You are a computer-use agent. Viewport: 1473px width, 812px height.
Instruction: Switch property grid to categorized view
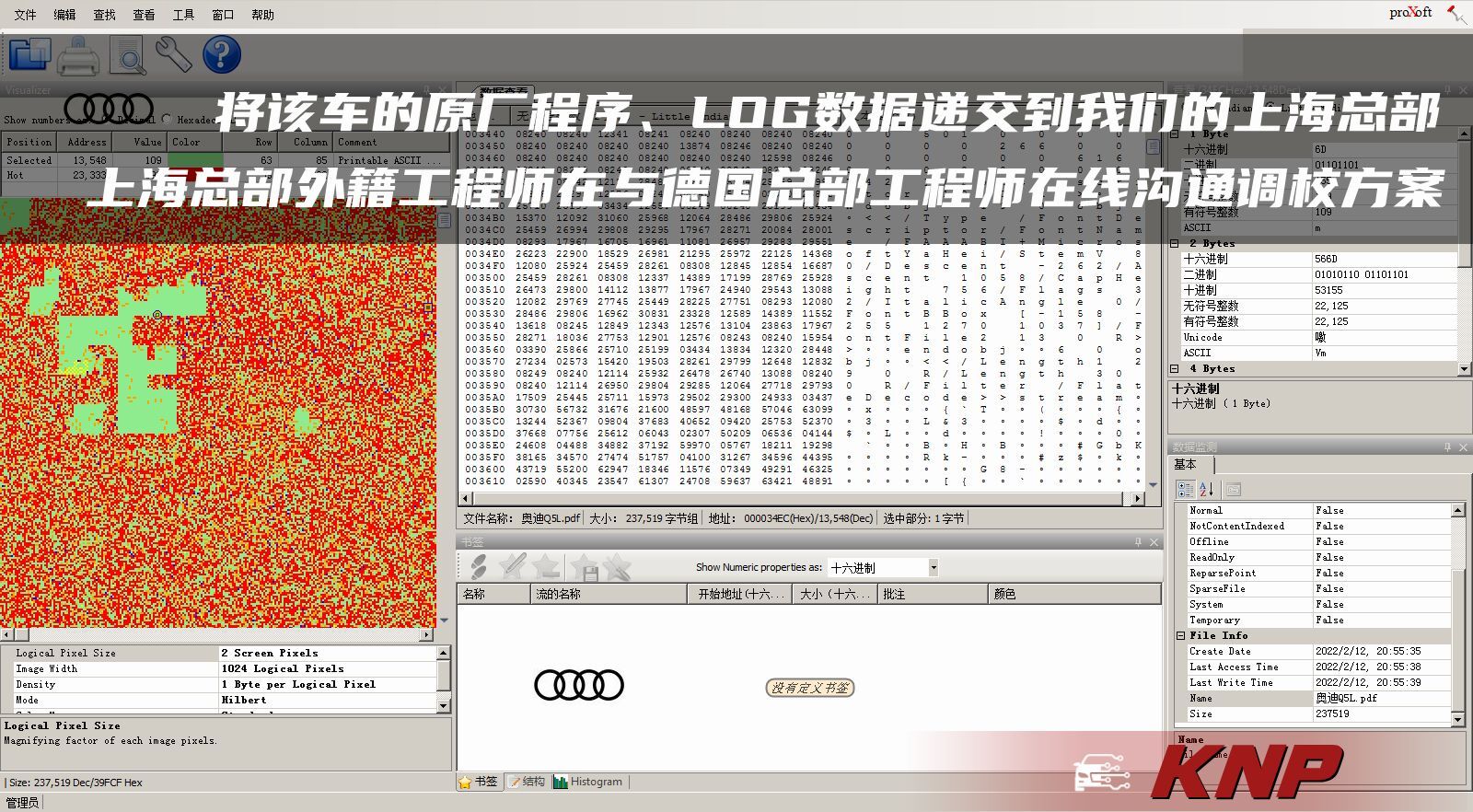tap(1186, 490)
